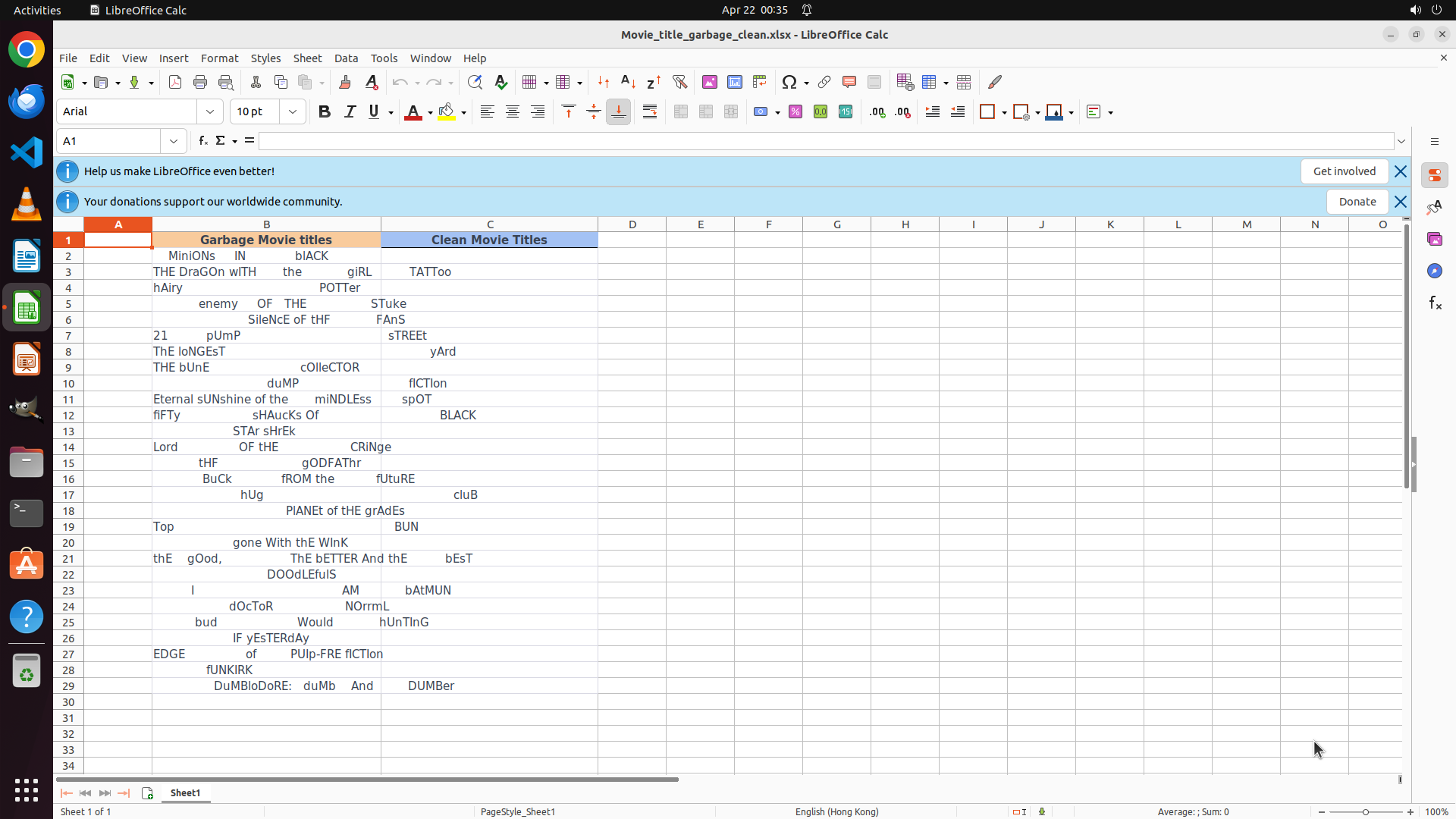The width and height of the screenshot is (1456, 819).
Task: Toggle Bold formatting
Action: 325,111
